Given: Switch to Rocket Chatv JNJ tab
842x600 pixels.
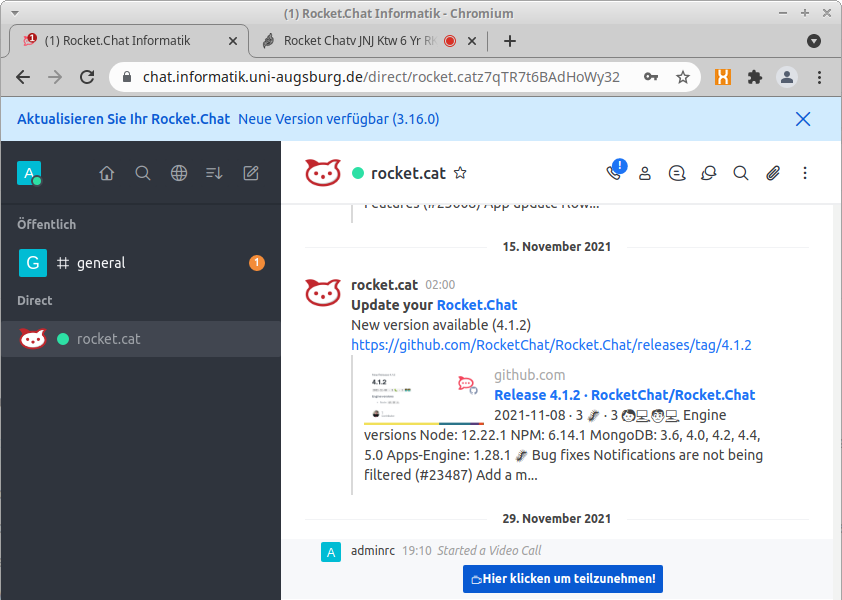Looking at the screenshot, I should (360, 41).
